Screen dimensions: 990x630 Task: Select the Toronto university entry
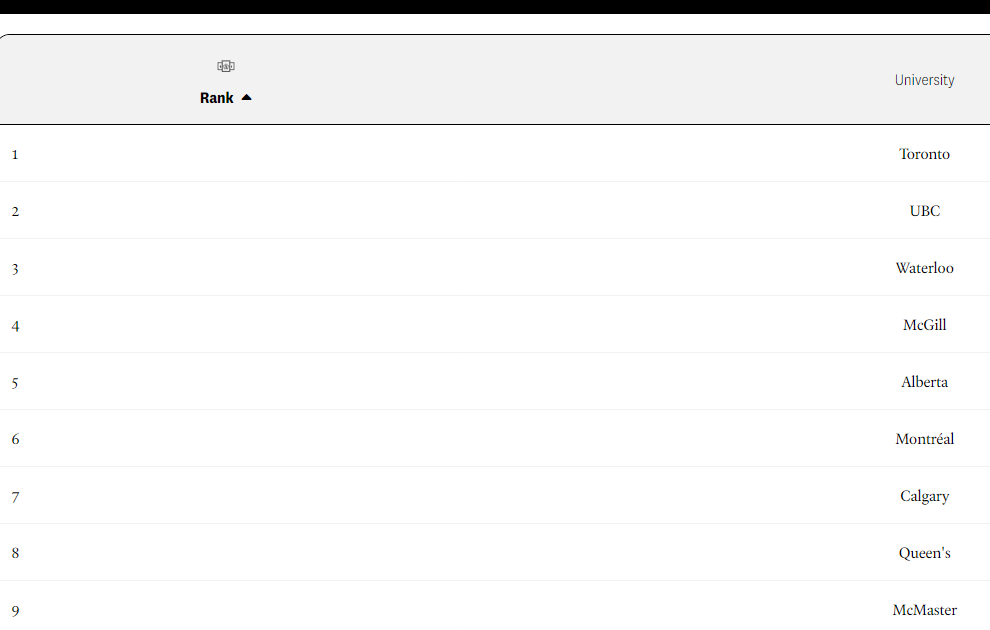tap(924, 154)
